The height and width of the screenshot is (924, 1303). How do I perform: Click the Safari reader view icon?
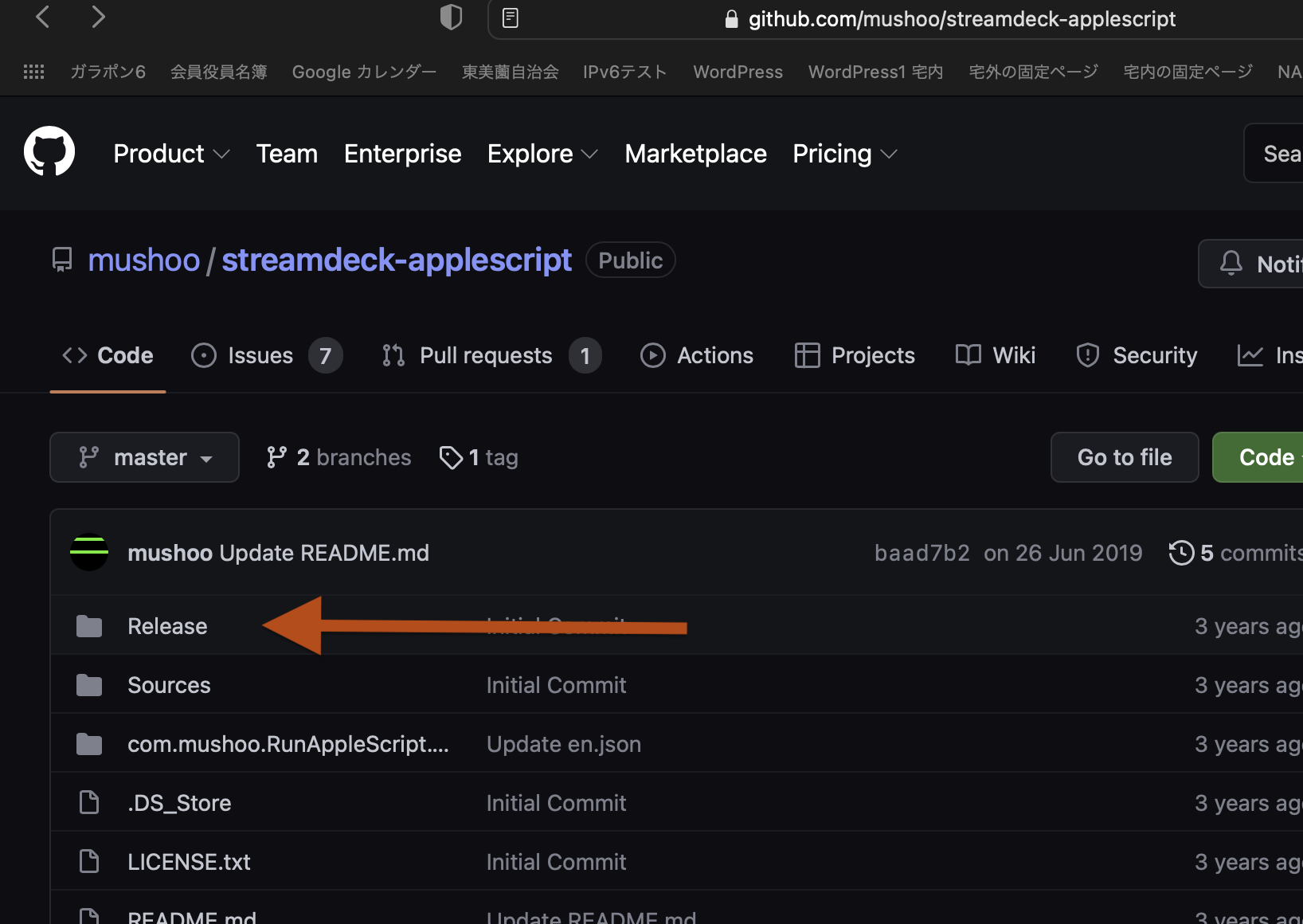click(511, 18)
